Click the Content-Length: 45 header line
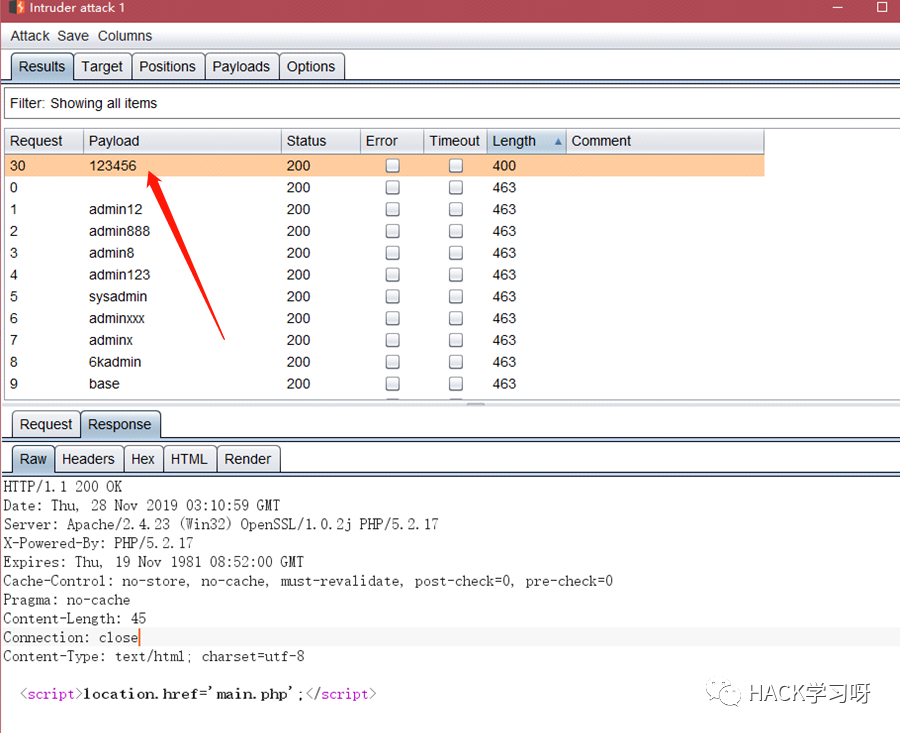 click(75, 619)
